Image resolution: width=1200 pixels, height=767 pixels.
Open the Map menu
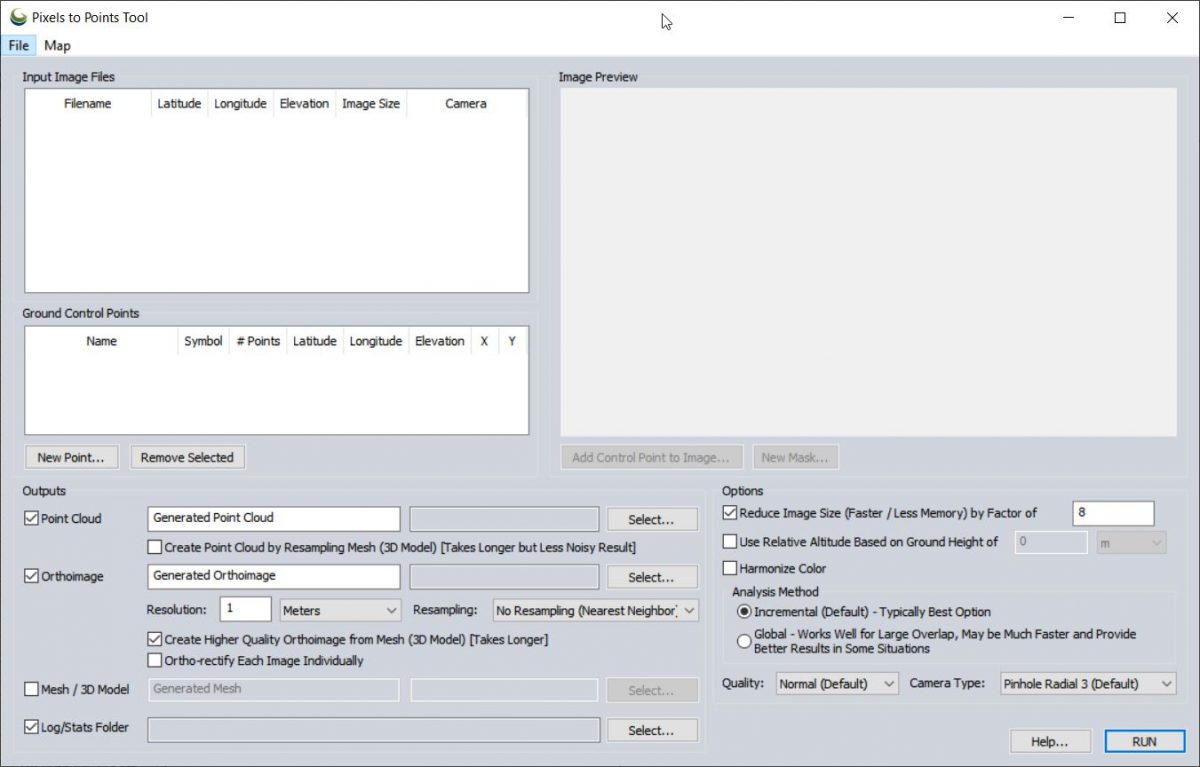57,45
